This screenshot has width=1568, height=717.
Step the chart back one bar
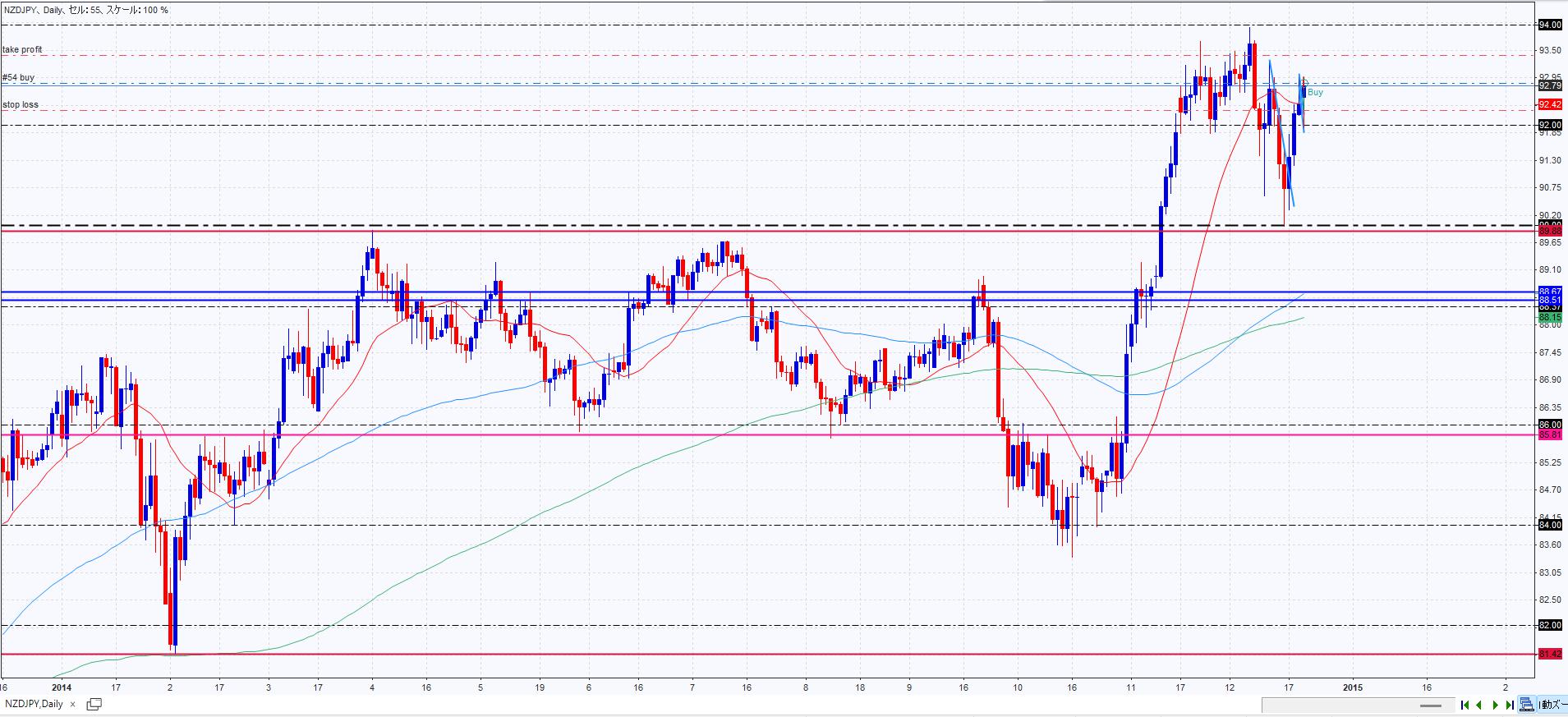tap(1479, 705)
